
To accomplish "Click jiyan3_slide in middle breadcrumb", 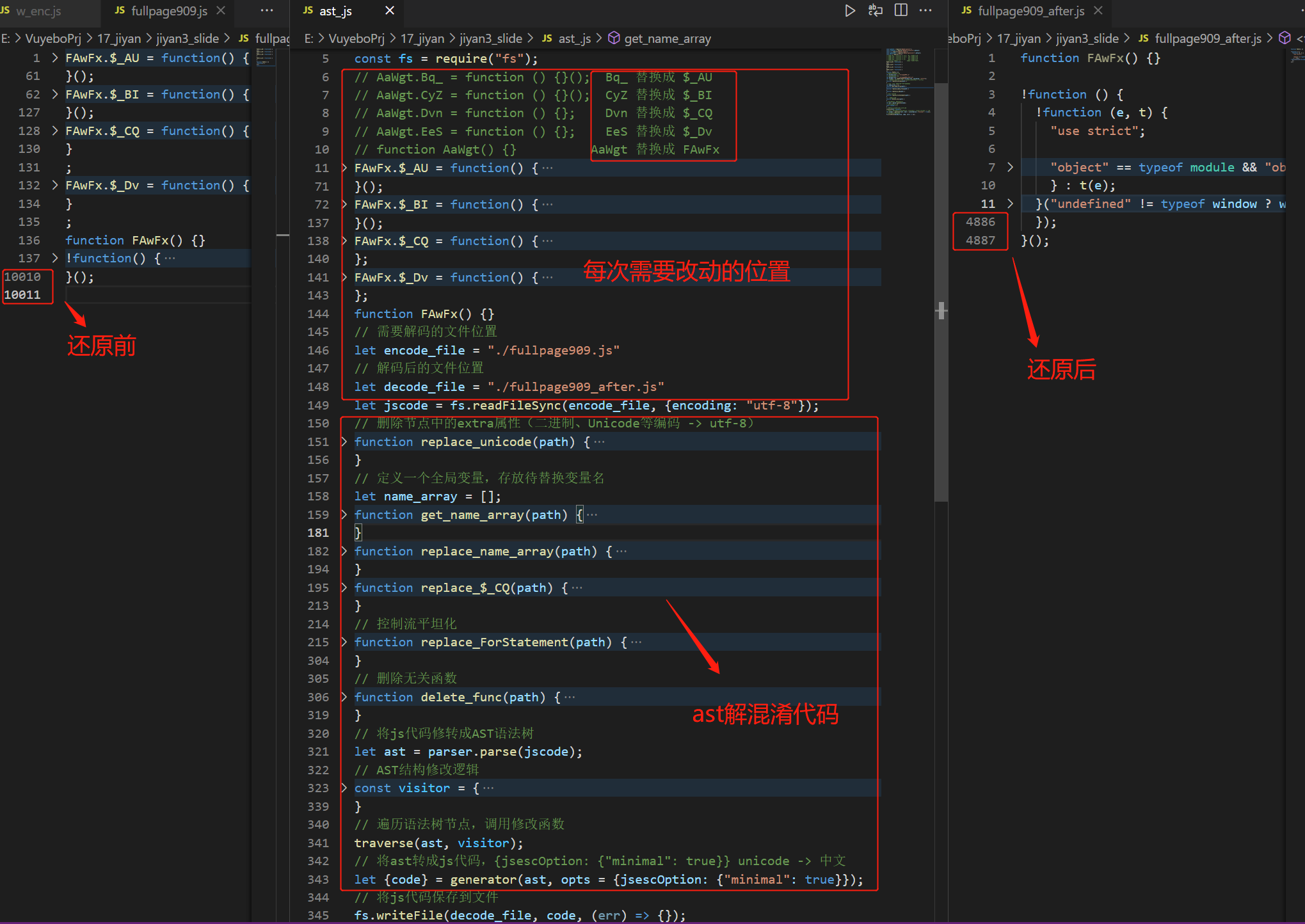I will click(x=490, y=39).
